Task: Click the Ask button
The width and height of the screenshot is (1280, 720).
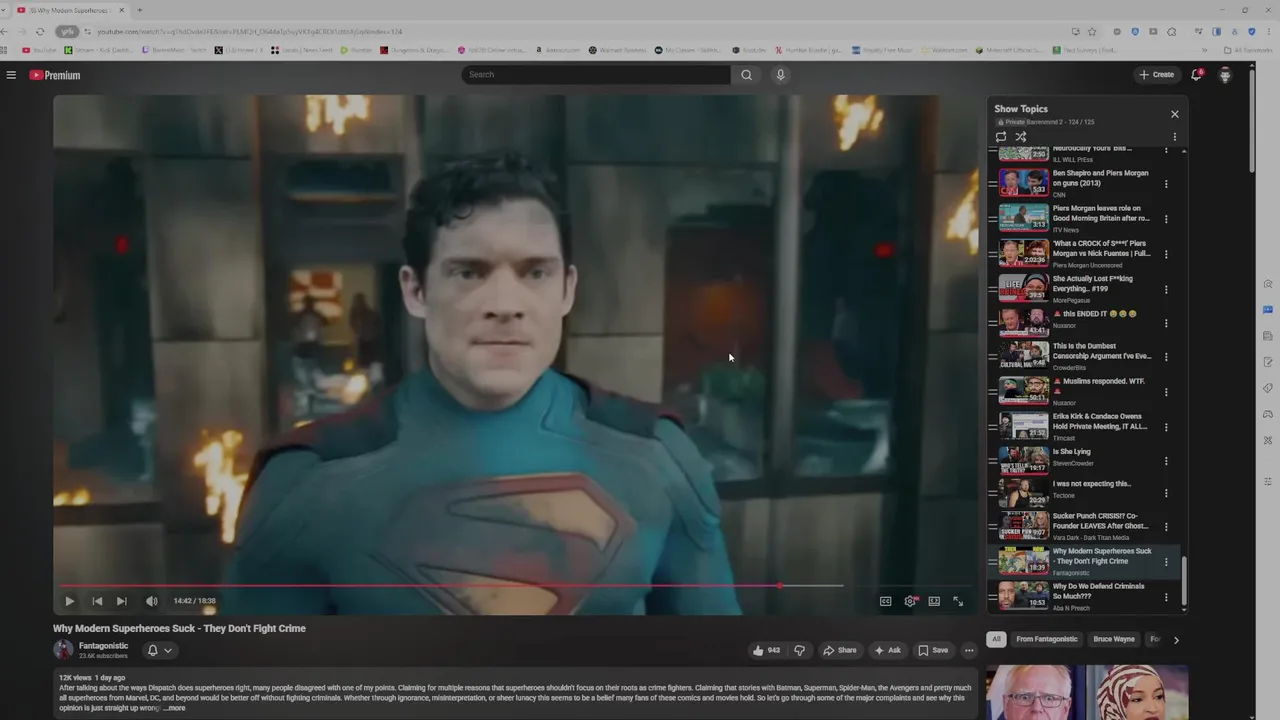Action: pyautogui.click(x=887, y=650)
